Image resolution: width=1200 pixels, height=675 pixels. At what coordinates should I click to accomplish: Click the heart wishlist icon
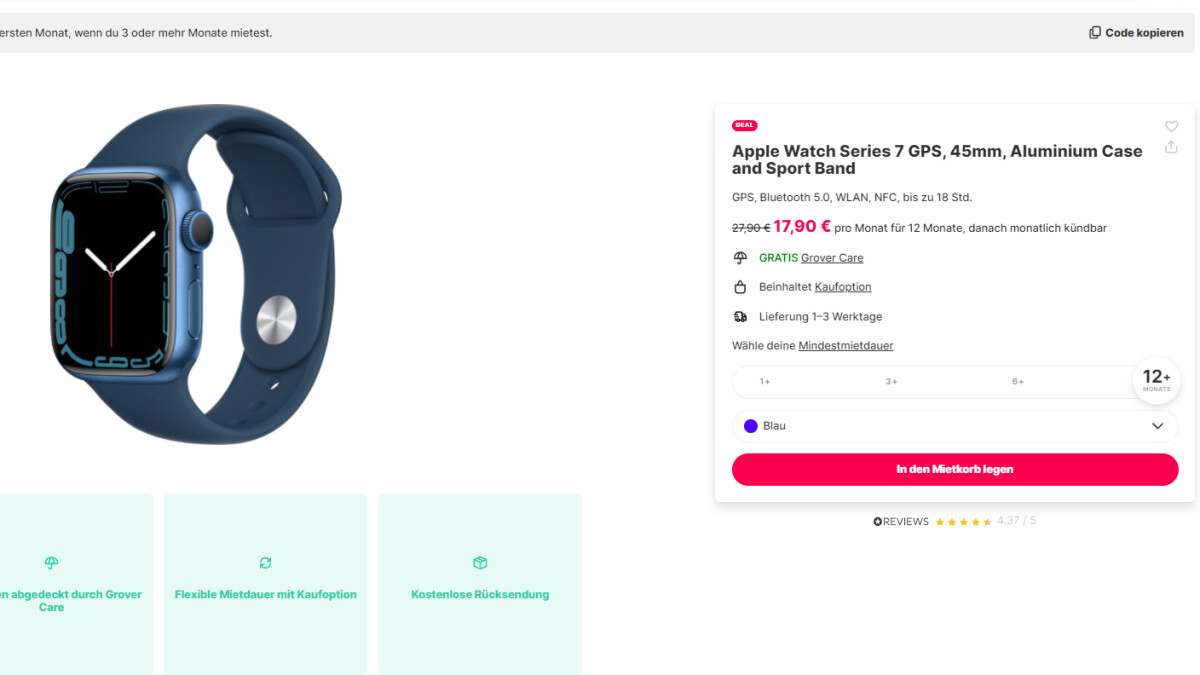1171,126
